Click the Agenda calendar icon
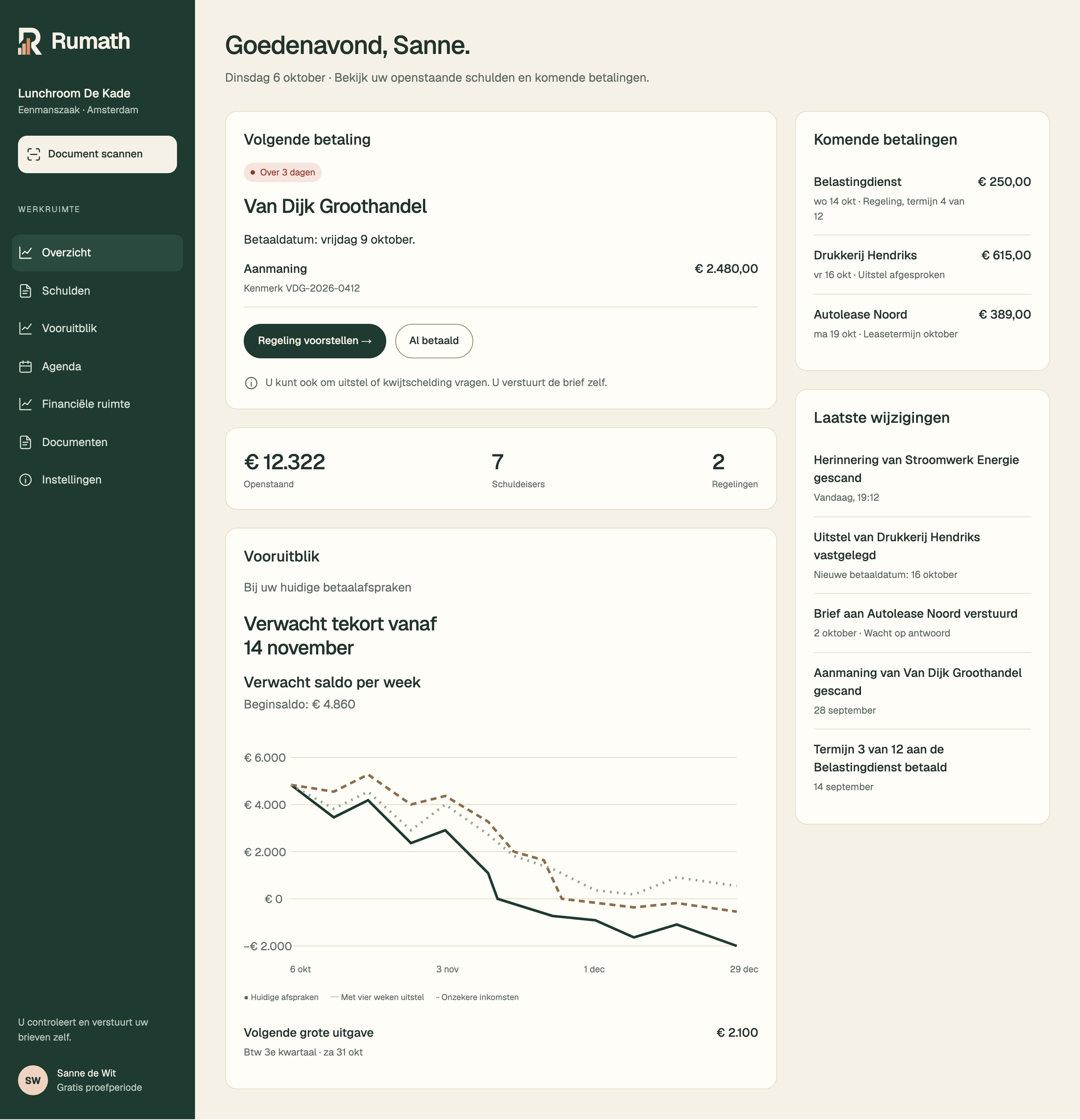This screenshot has height=1120, width=1080. tap(25, 367)
